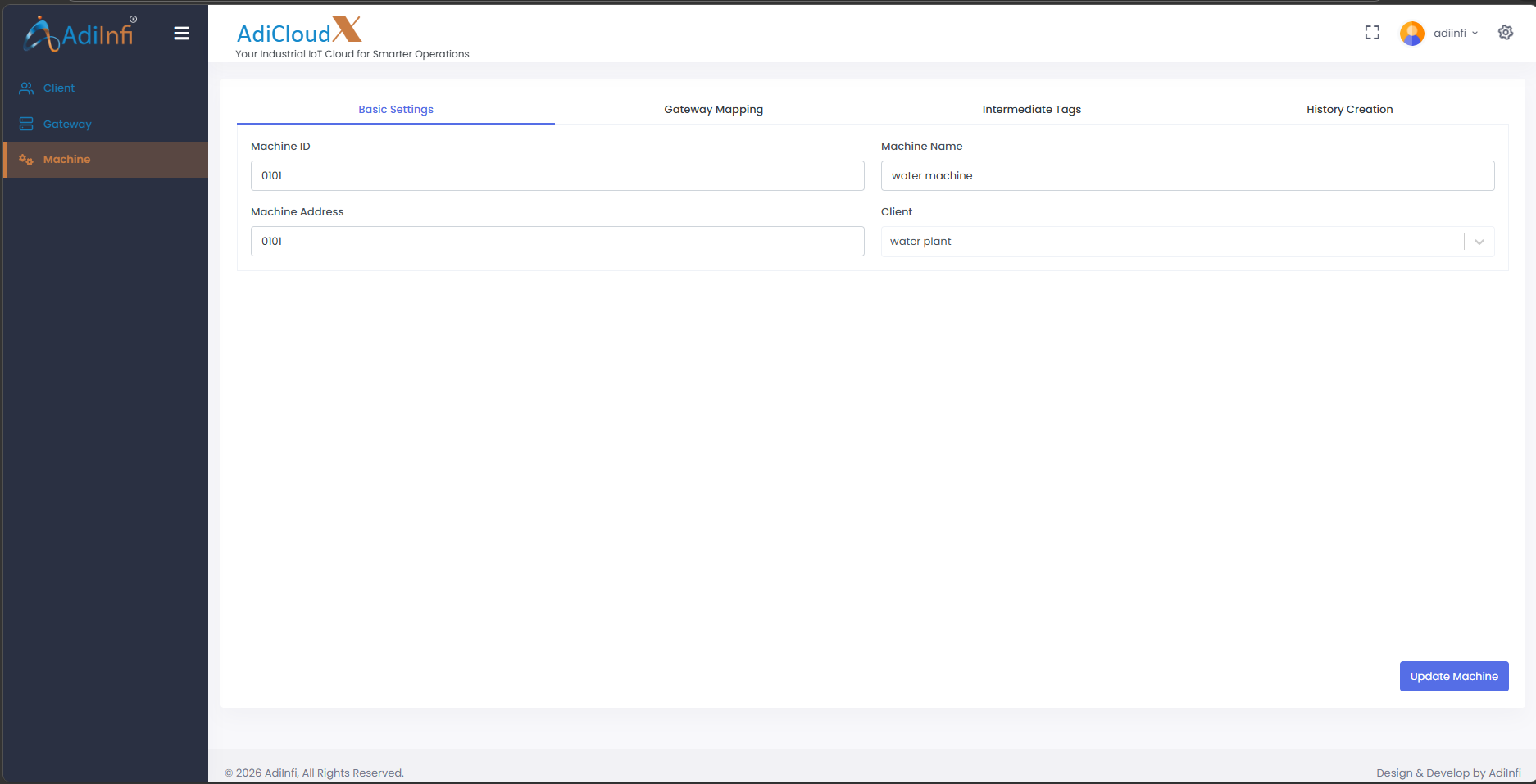This screenshot has width=1536, height=784.
Task: Click into the Machine Address field
Action: tap(557, 242)
